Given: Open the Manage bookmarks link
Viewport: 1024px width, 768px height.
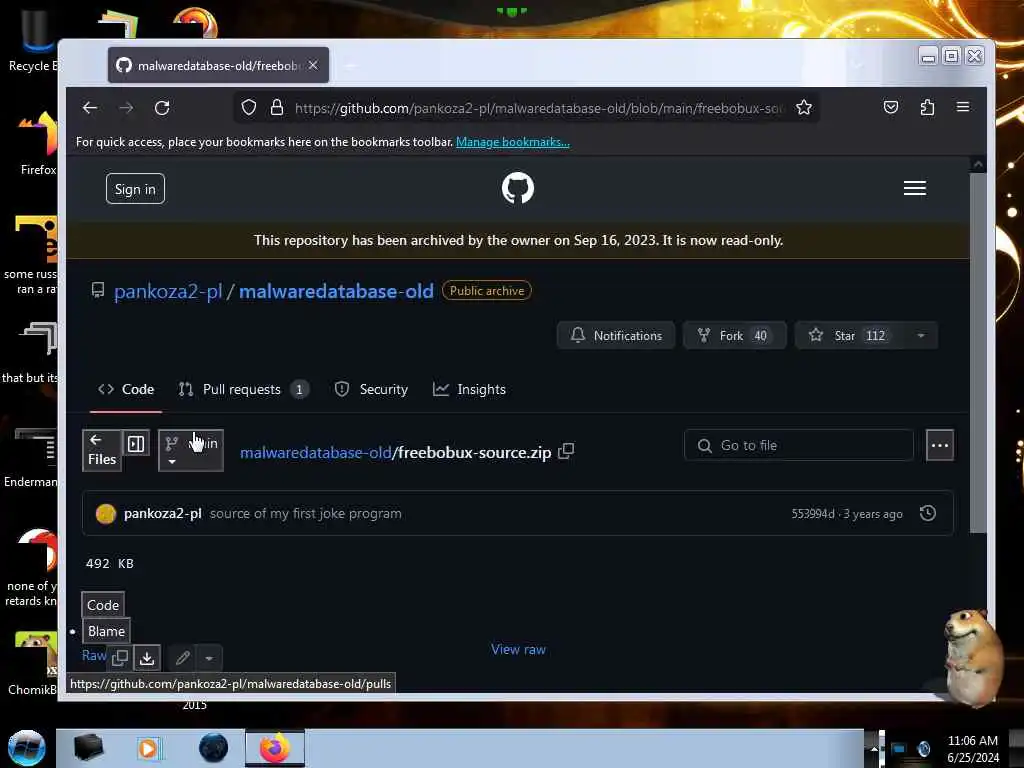Looking at the screenshot, I should point(513,142).
